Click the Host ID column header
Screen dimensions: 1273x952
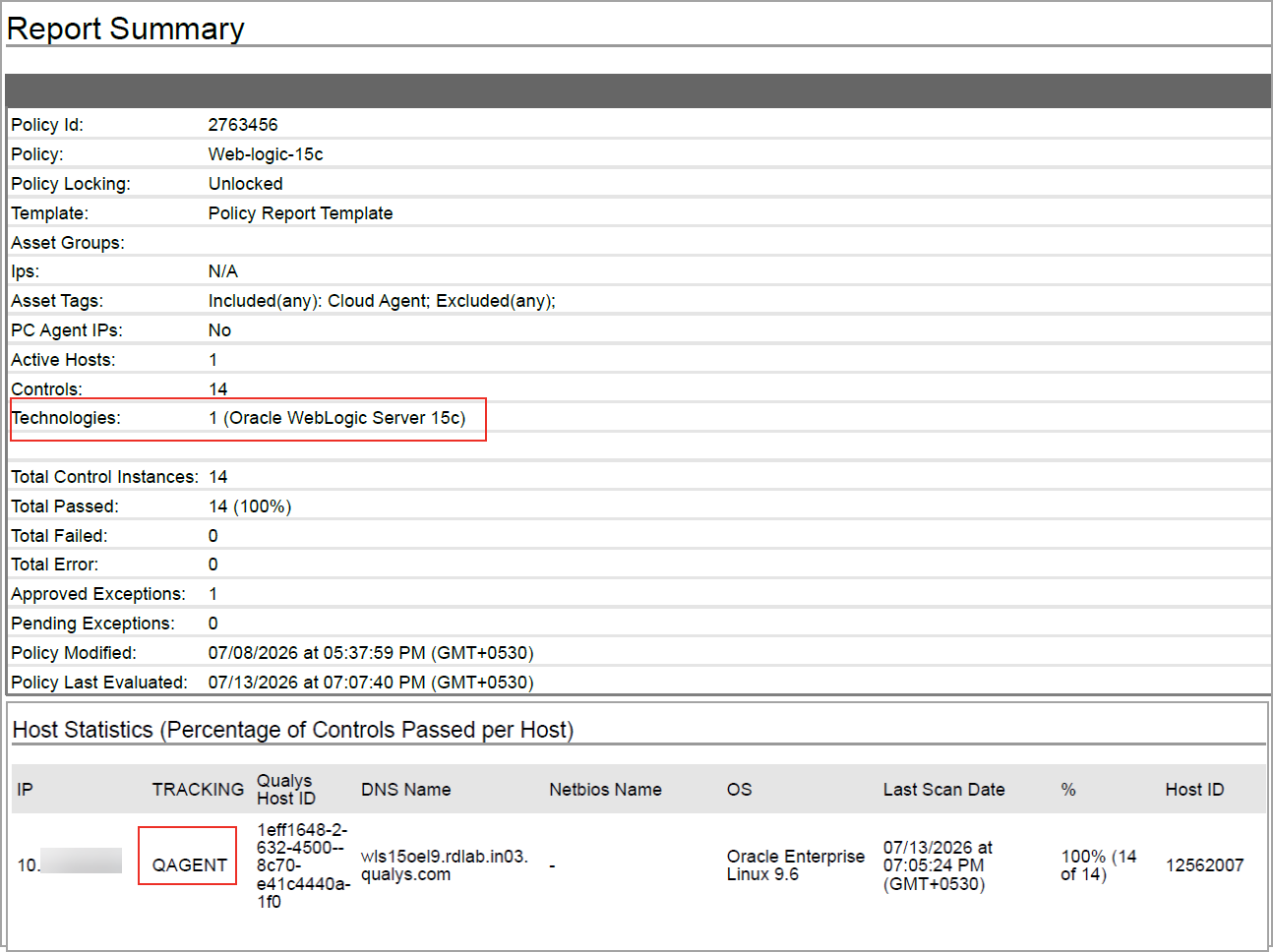(x=1194, y=790)
